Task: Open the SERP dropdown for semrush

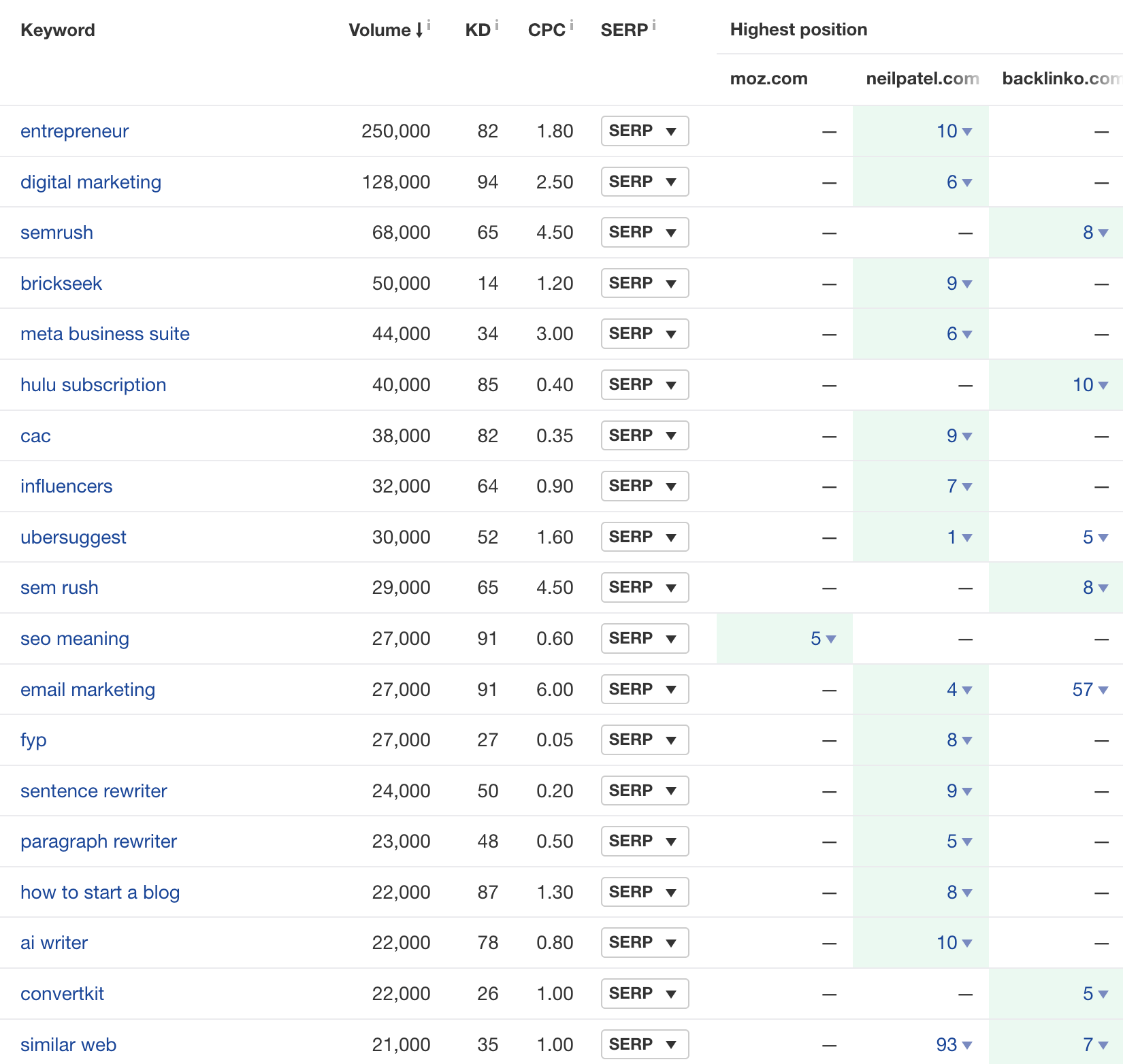Action: pyautogui.click(x=644, y=232)
